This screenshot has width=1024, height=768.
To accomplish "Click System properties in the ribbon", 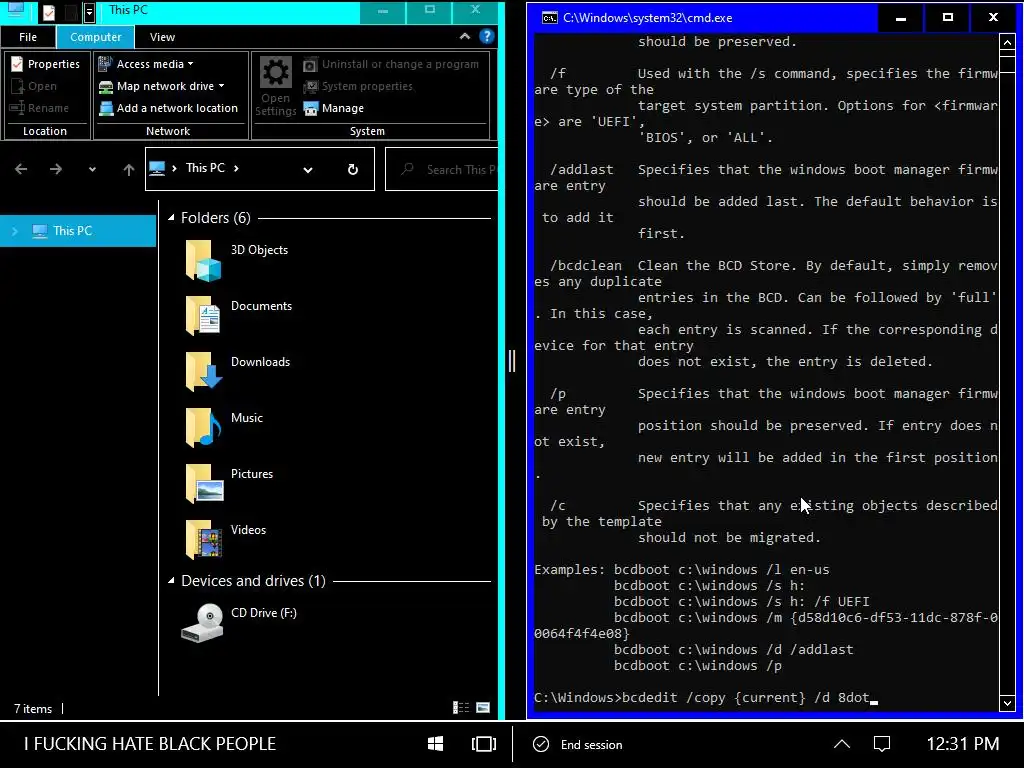I will pos(358,86).
